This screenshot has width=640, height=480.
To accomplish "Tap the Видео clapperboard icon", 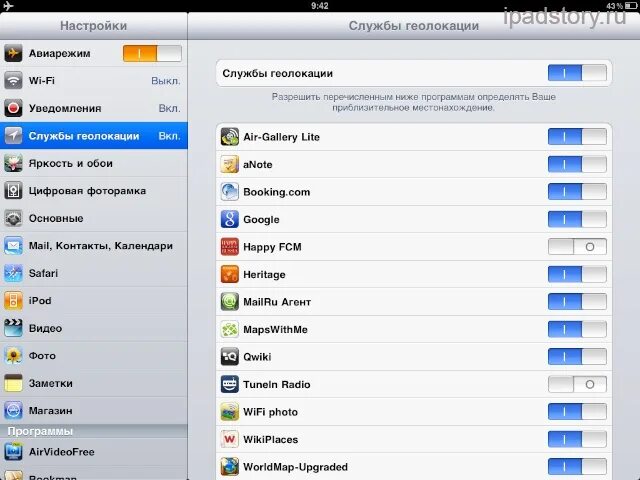I will point(13,328).
